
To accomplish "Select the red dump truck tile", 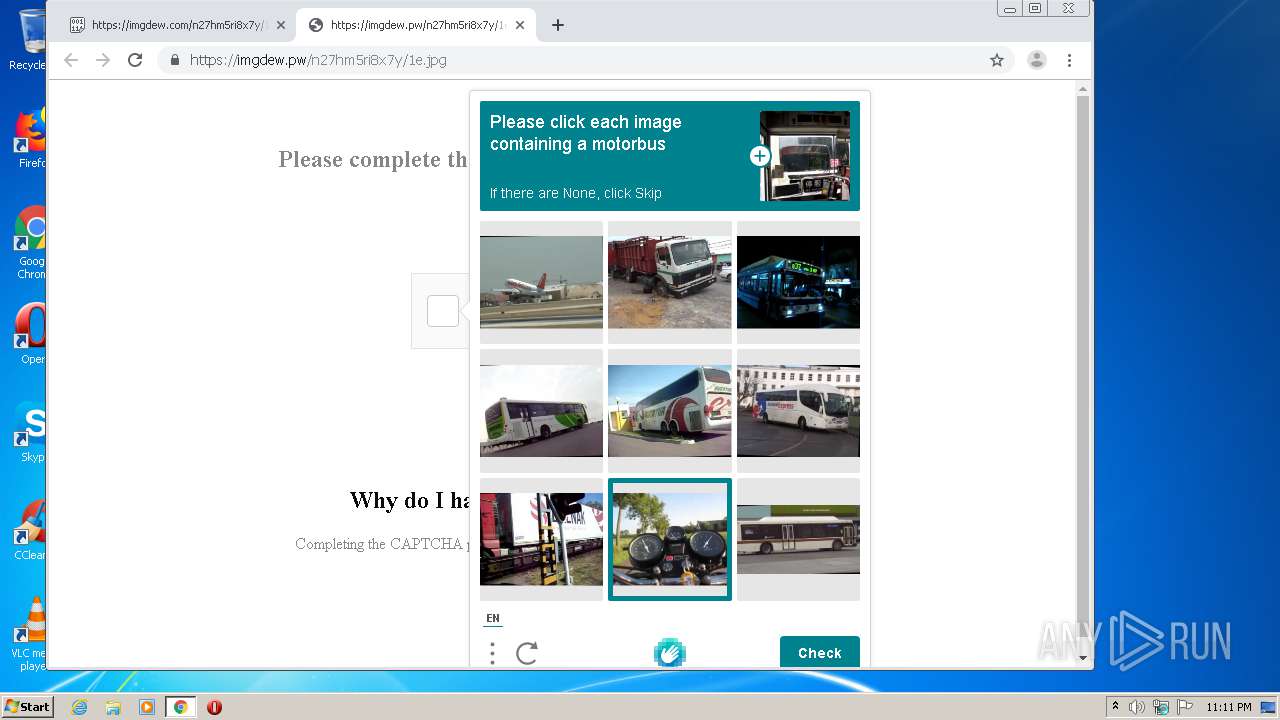I will pos(670,282).
